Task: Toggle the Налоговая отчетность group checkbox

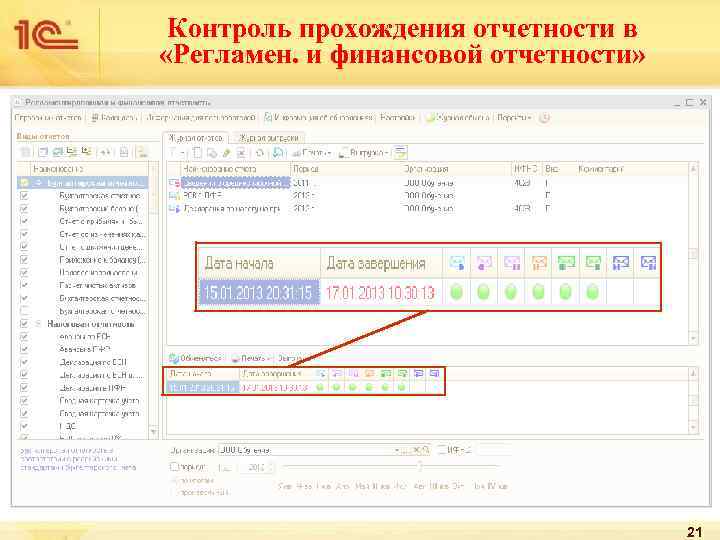Action: (x=24, y=324)
